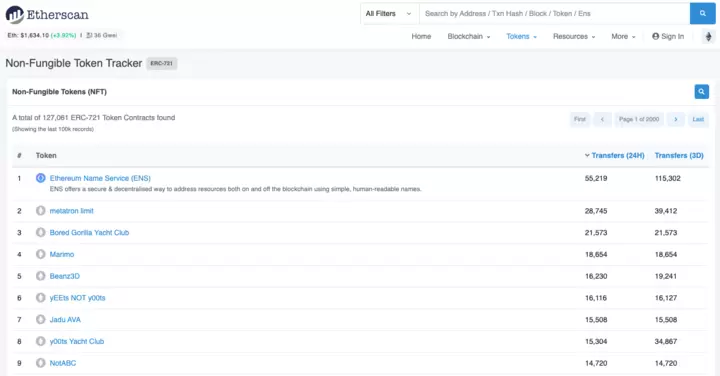Viewport: 720px width, 376px height.
Task: Click the y00ts Yacht Club token icon
Action: [40, 341]
